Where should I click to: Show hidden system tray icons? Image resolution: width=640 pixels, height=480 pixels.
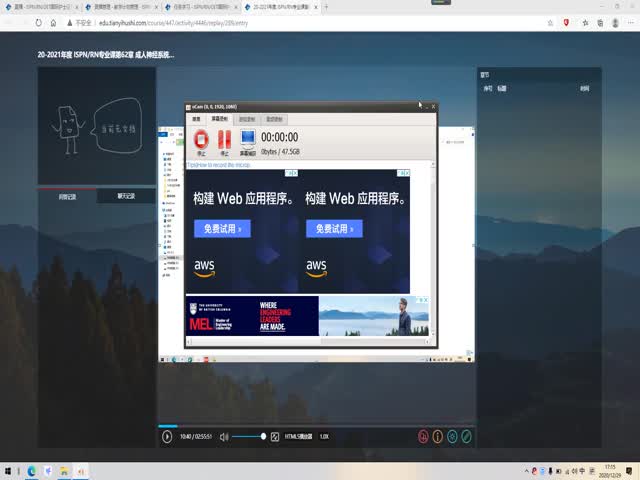527,471
